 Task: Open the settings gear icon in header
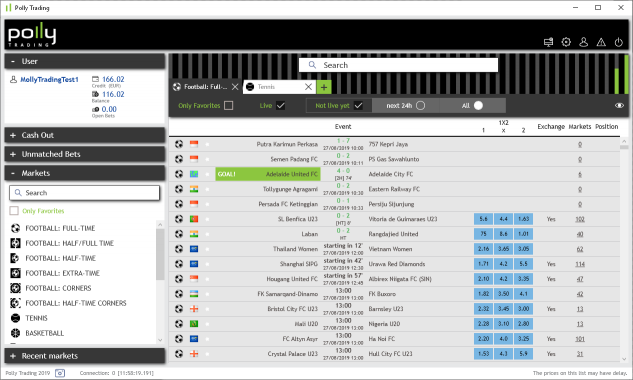click(x=566, y=42)
